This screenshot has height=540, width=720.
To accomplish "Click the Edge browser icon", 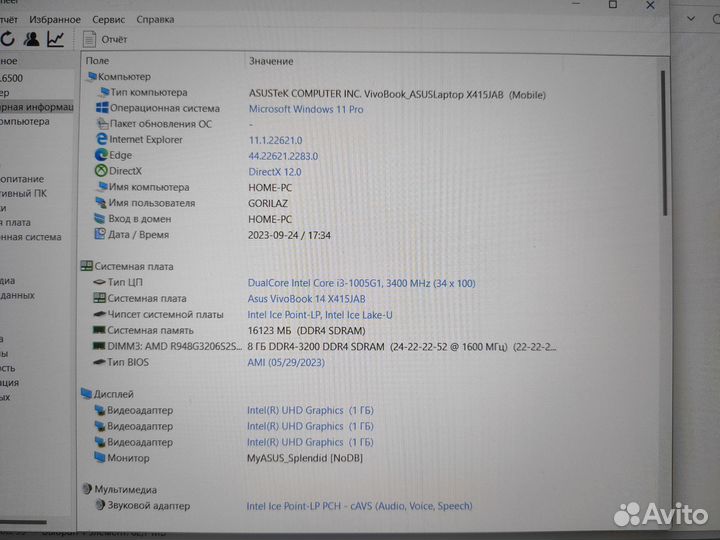I will (x=101, y=155).
